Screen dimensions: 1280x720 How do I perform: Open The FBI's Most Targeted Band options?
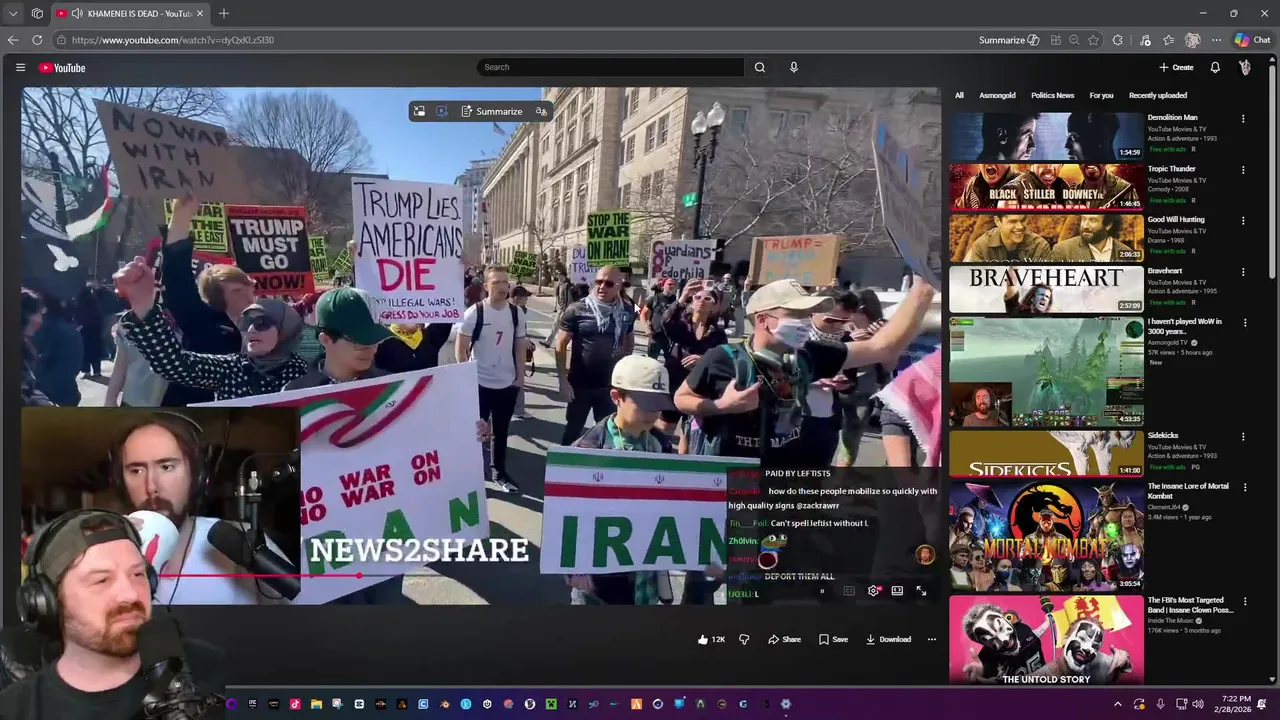point(1244,601)
